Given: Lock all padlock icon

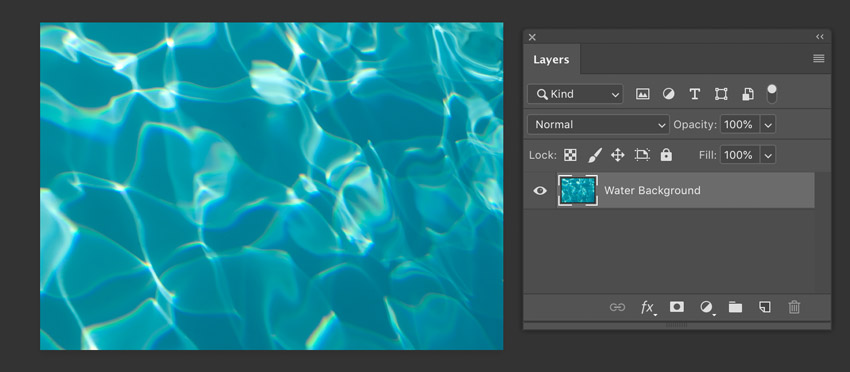Looking at the screenshot, I should (x=666, y=155).
